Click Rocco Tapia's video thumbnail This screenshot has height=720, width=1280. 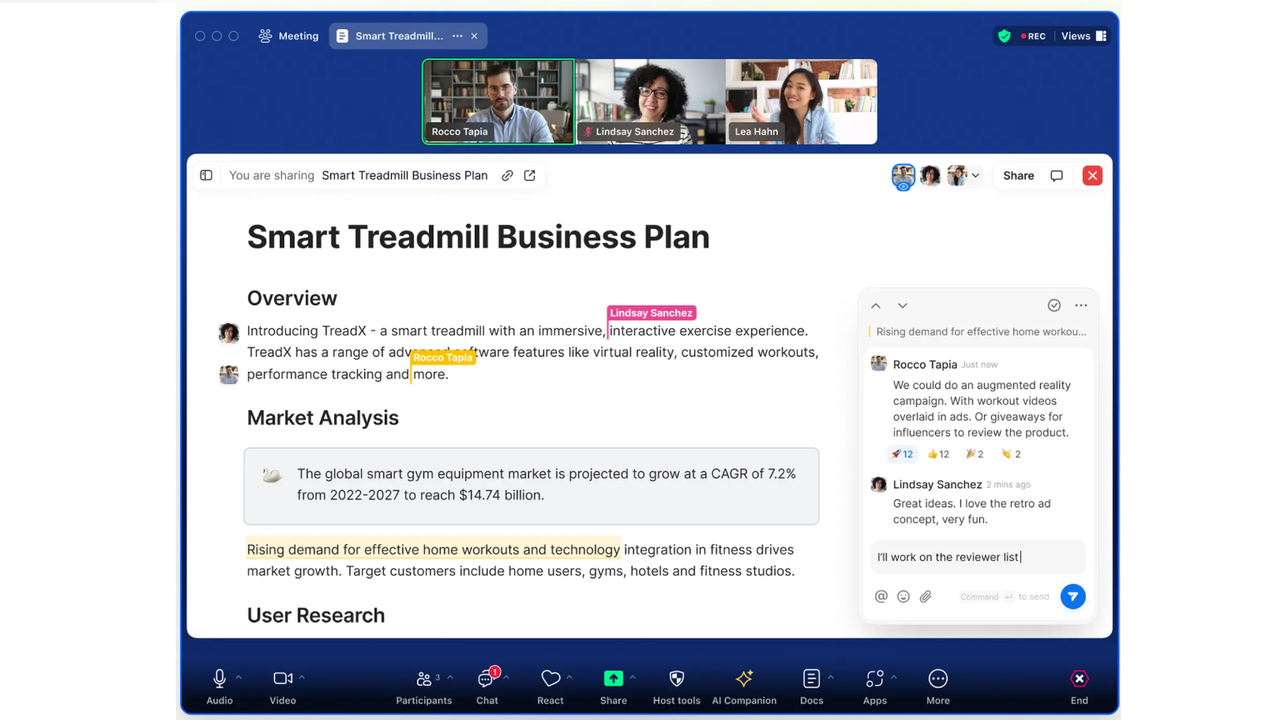coord(498,102)
